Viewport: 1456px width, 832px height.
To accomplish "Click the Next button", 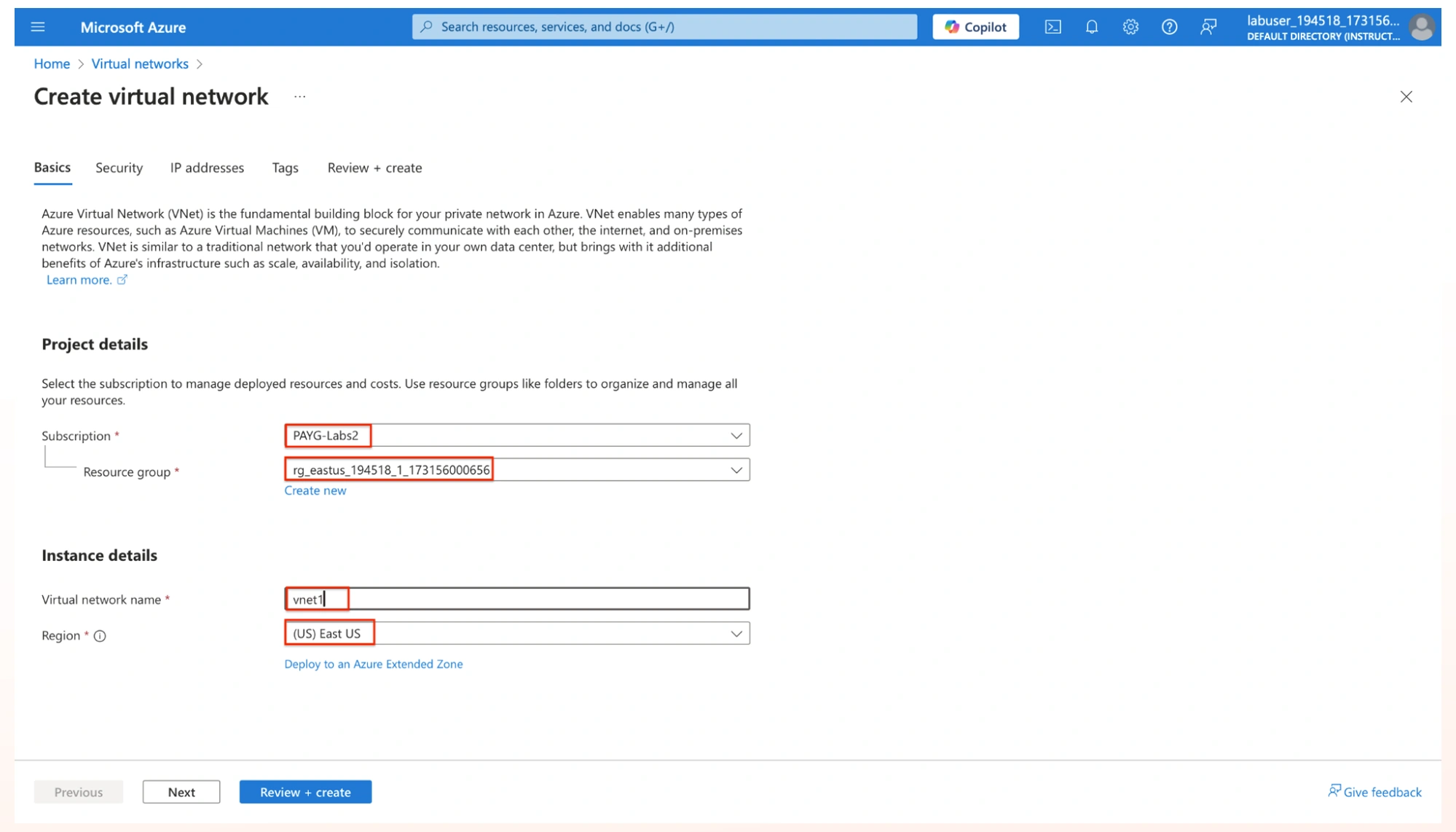I will 181,792.
